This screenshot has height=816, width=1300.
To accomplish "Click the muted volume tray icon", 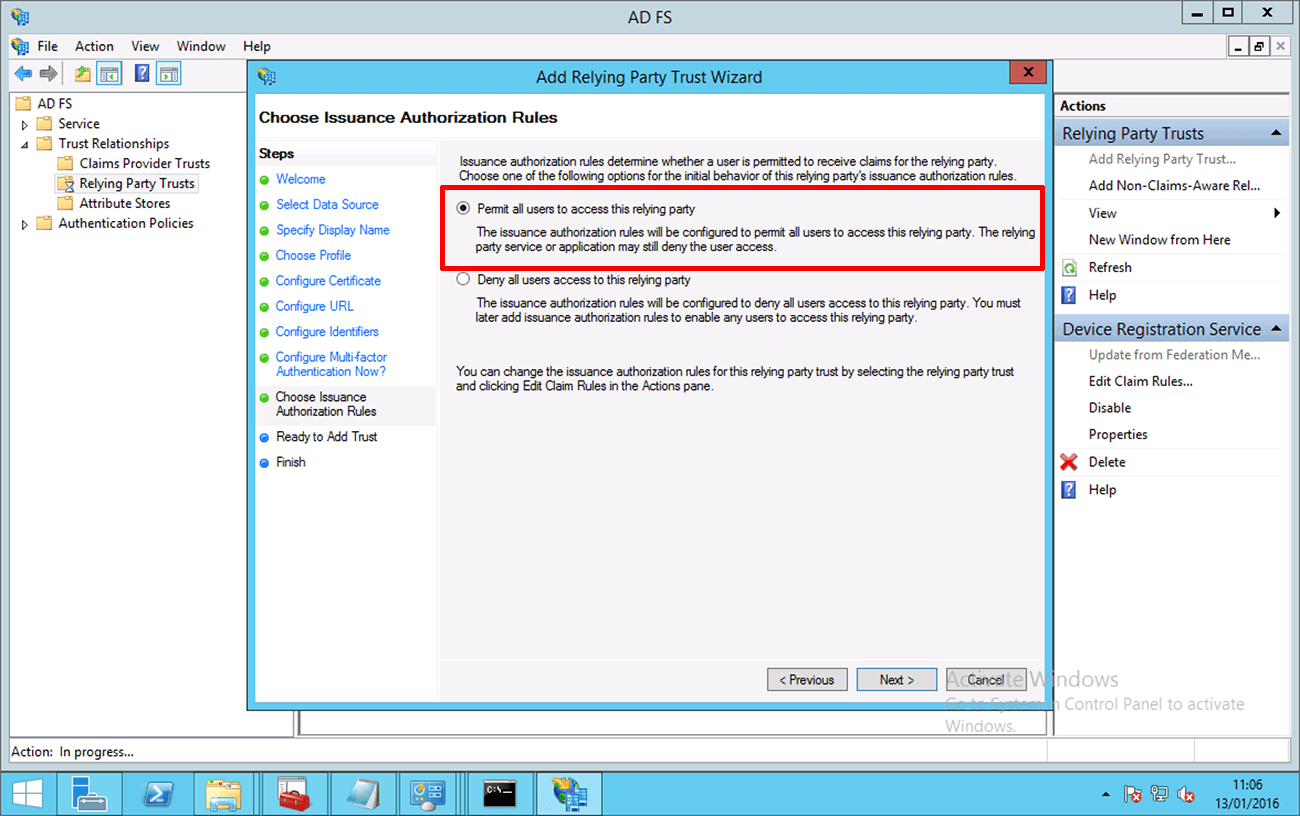I will 1186,794.
